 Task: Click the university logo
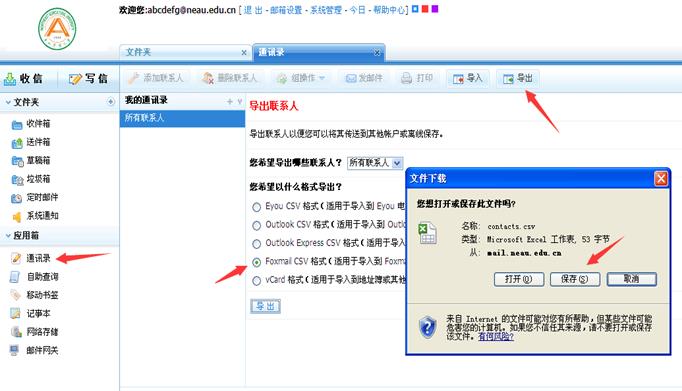point(57,29)
